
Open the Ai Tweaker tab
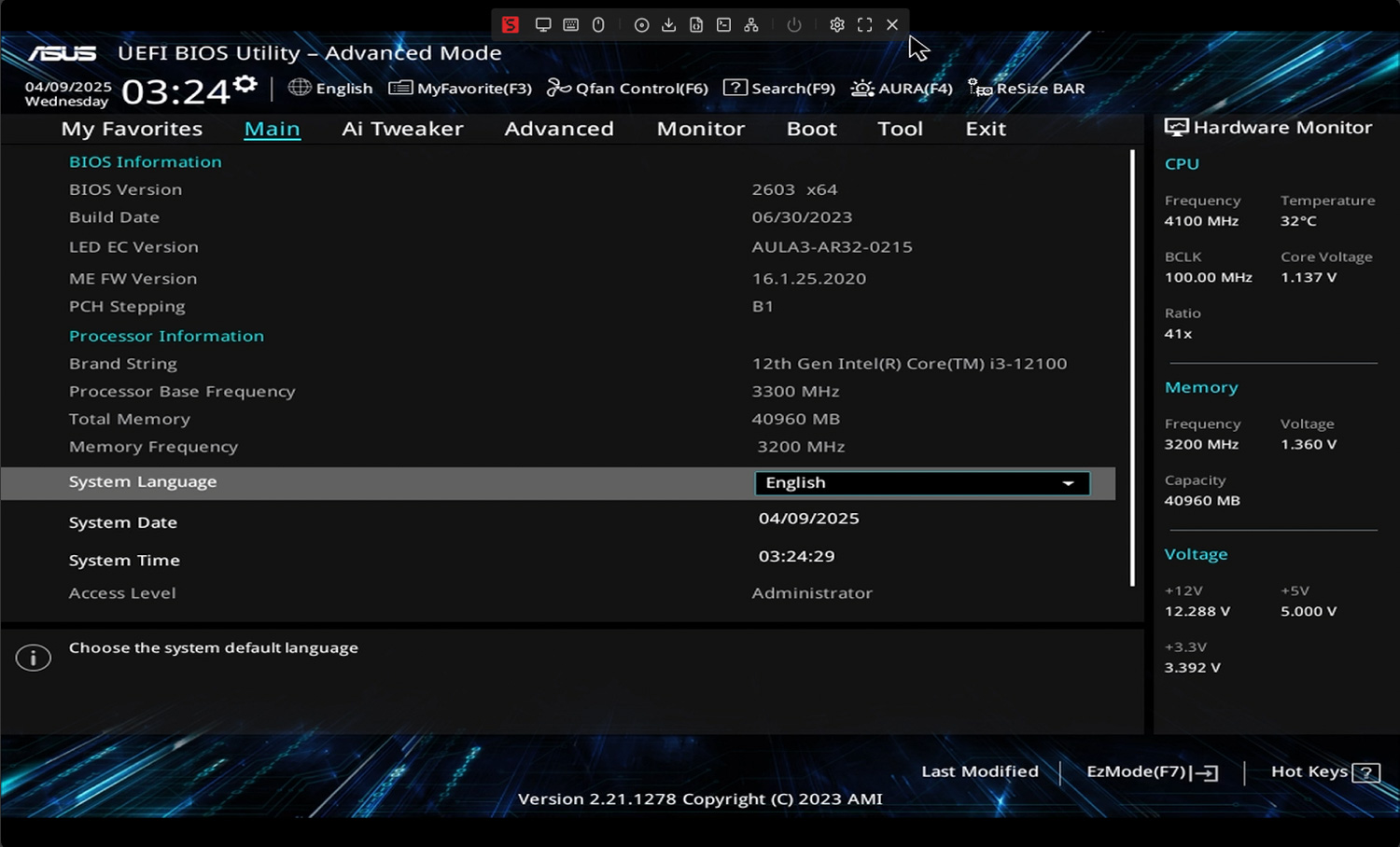402,129
